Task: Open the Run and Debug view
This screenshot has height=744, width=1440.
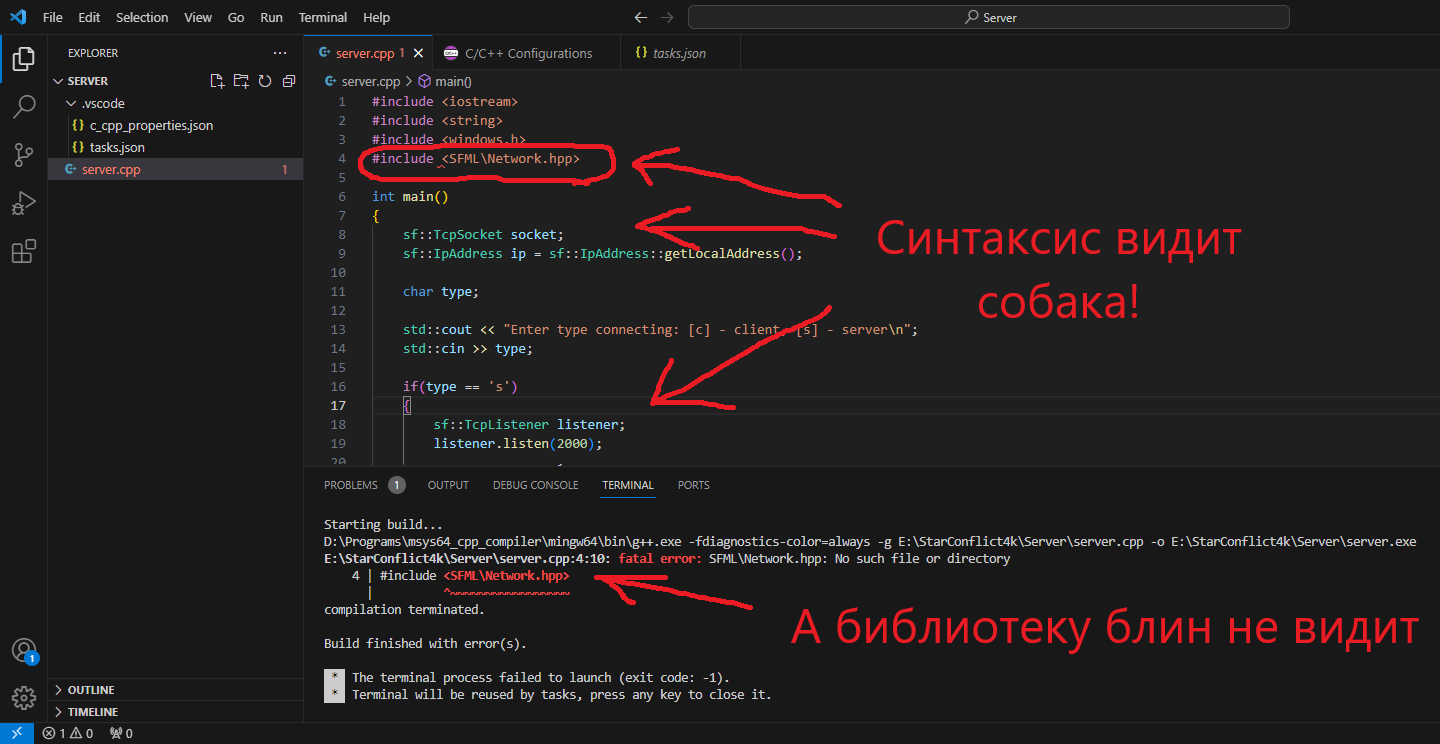Action: point(23,203)
